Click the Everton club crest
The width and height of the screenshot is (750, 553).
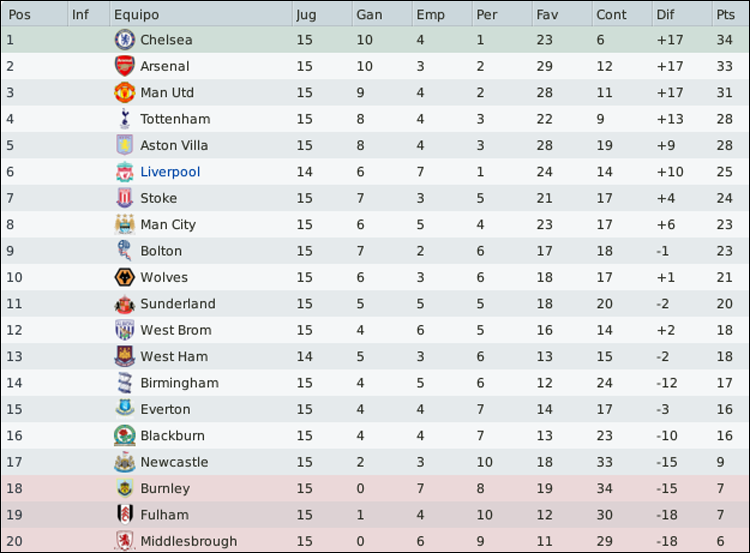(x=125, y=409)
